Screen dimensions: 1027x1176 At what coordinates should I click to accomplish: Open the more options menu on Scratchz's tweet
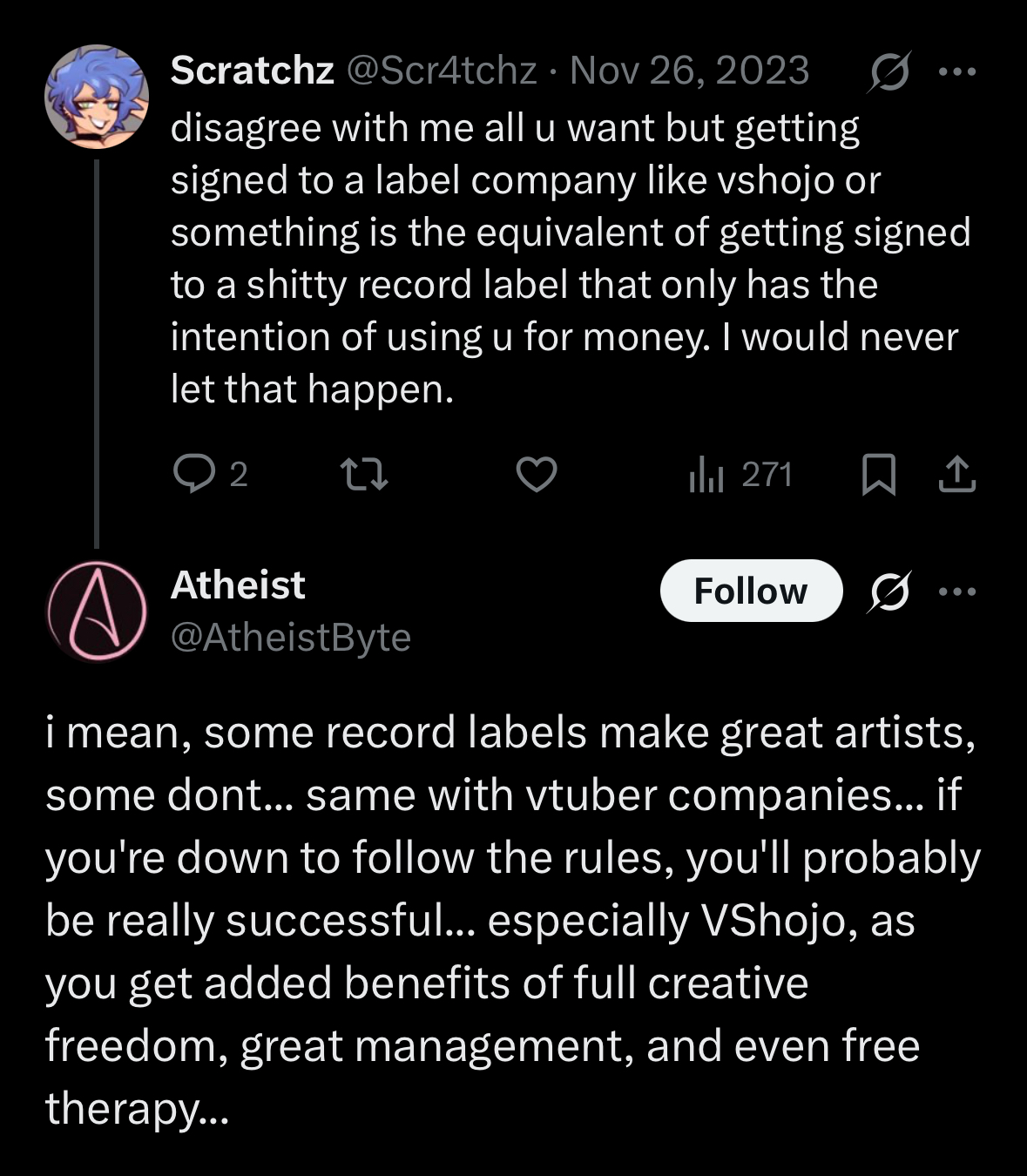point(958,71)
